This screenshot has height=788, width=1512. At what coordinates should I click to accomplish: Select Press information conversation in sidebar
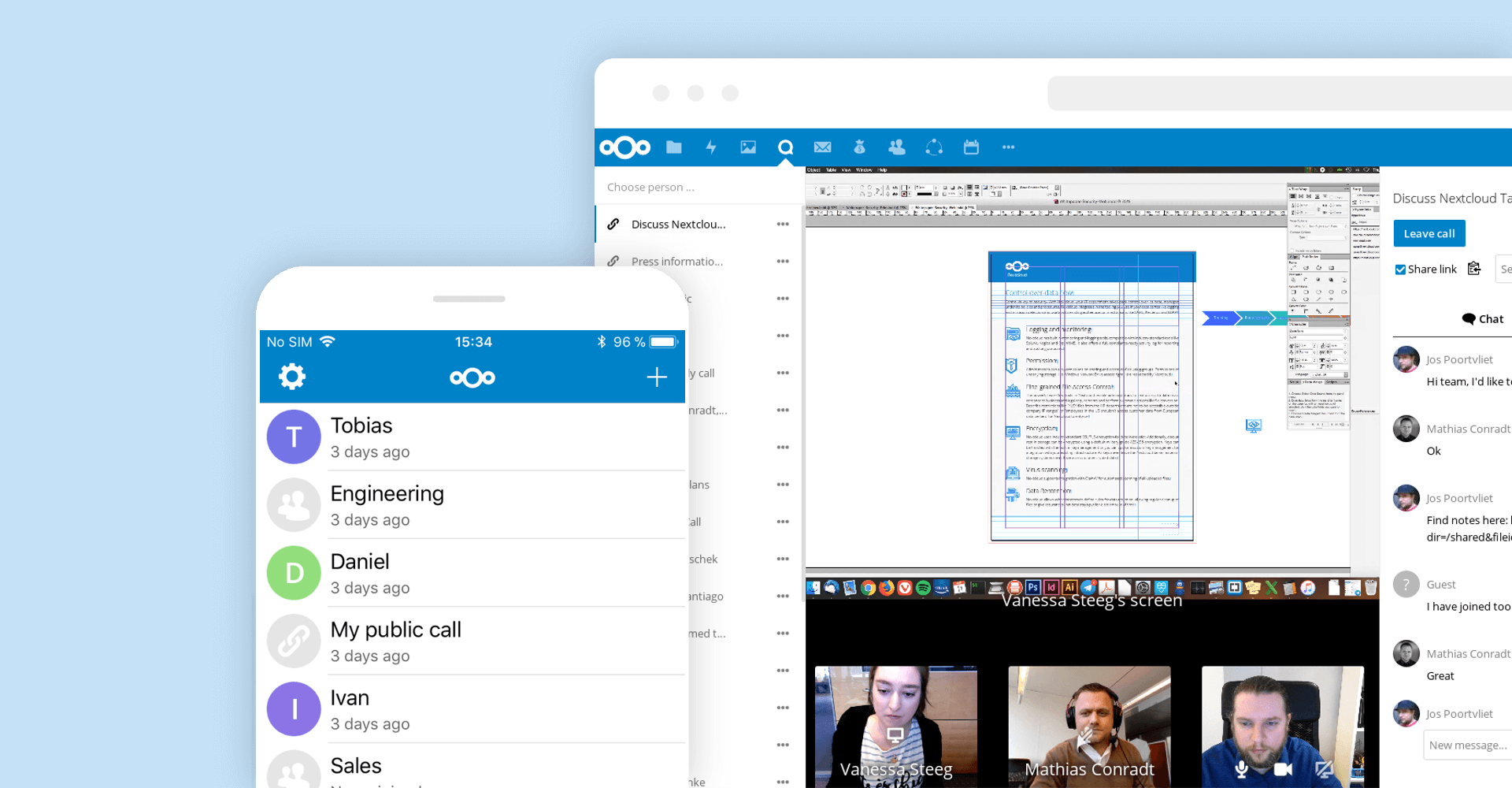699,262
